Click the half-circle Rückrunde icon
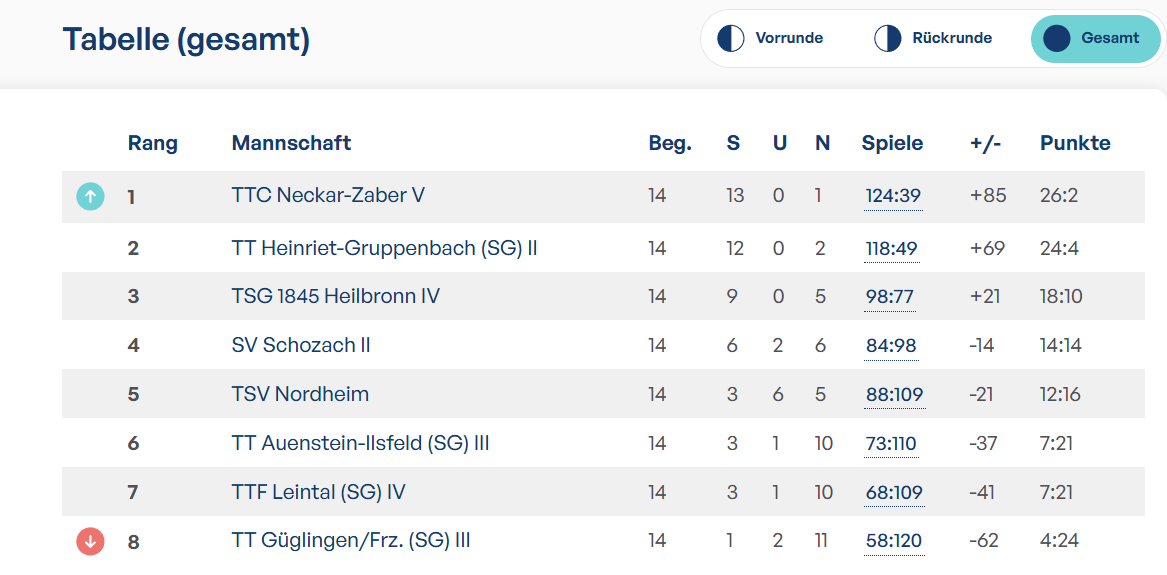This screenshot has height=575, width=1167. tap(888, 38)
